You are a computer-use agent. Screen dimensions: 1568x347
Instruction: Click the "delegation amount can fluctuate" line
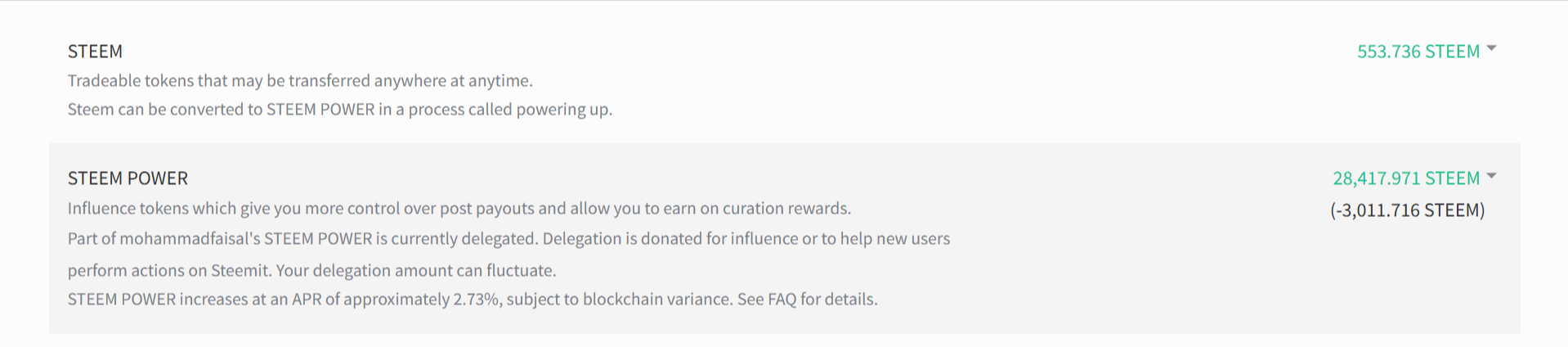point(311,271)
